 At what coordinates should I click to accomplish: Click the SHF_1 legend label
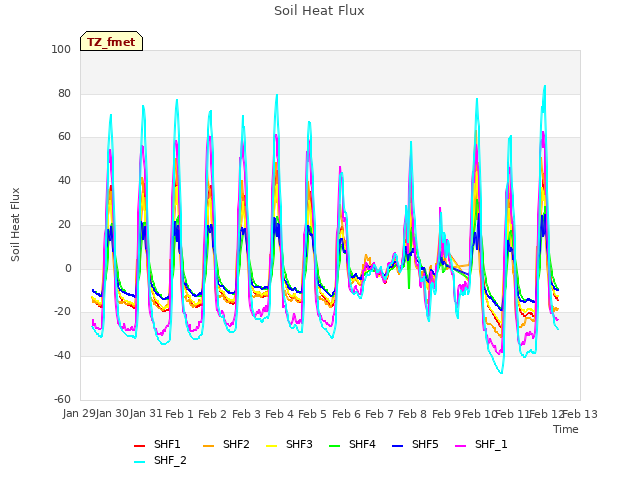click(491, 444)
